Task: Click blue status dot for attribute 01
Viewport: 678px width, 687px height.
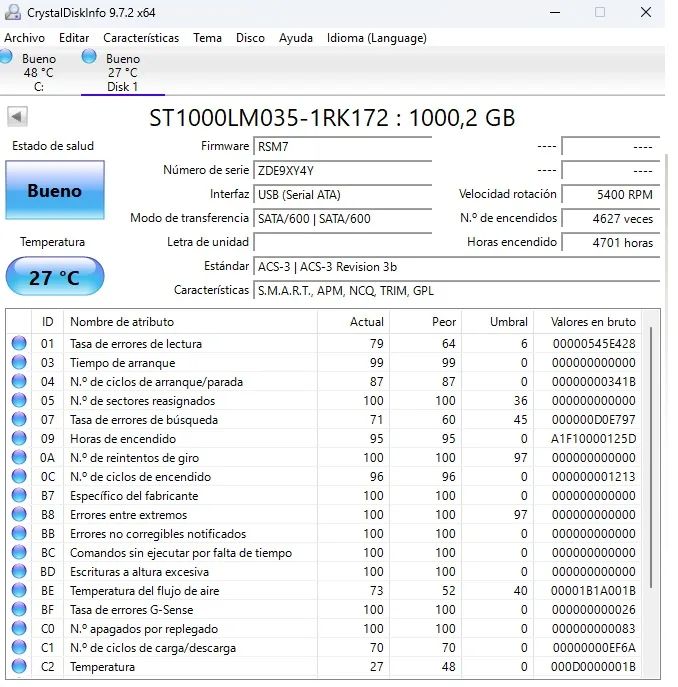Action: tap(19, 343)
